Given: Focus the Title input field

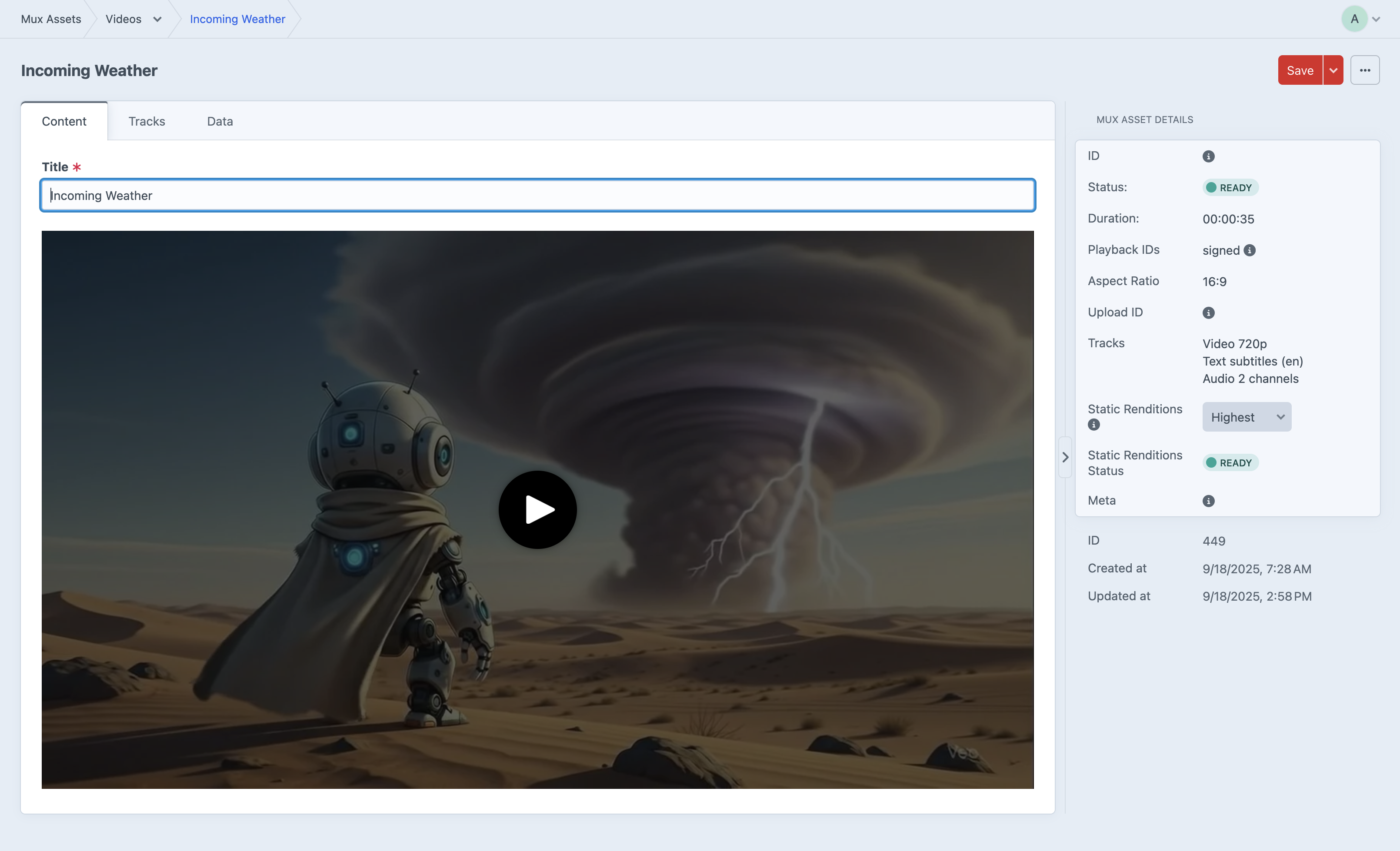Looking at the screenshot, I should tap(537, 196).
